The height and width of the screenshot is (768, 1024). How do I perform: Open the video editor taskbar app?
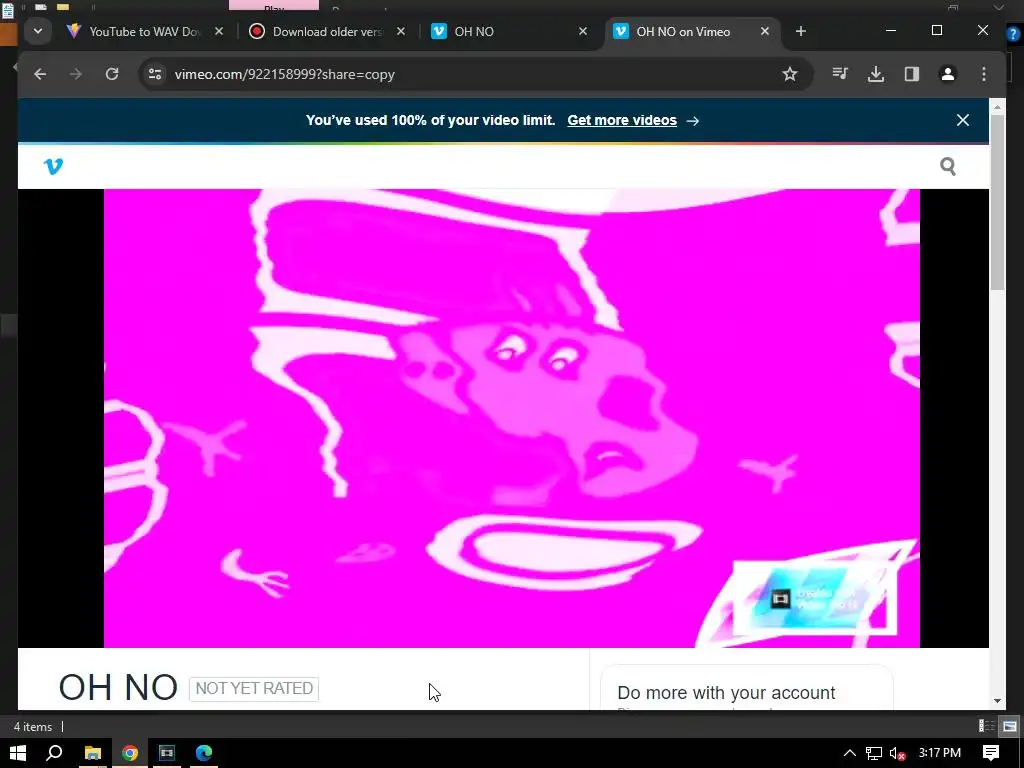pos(167,753)
